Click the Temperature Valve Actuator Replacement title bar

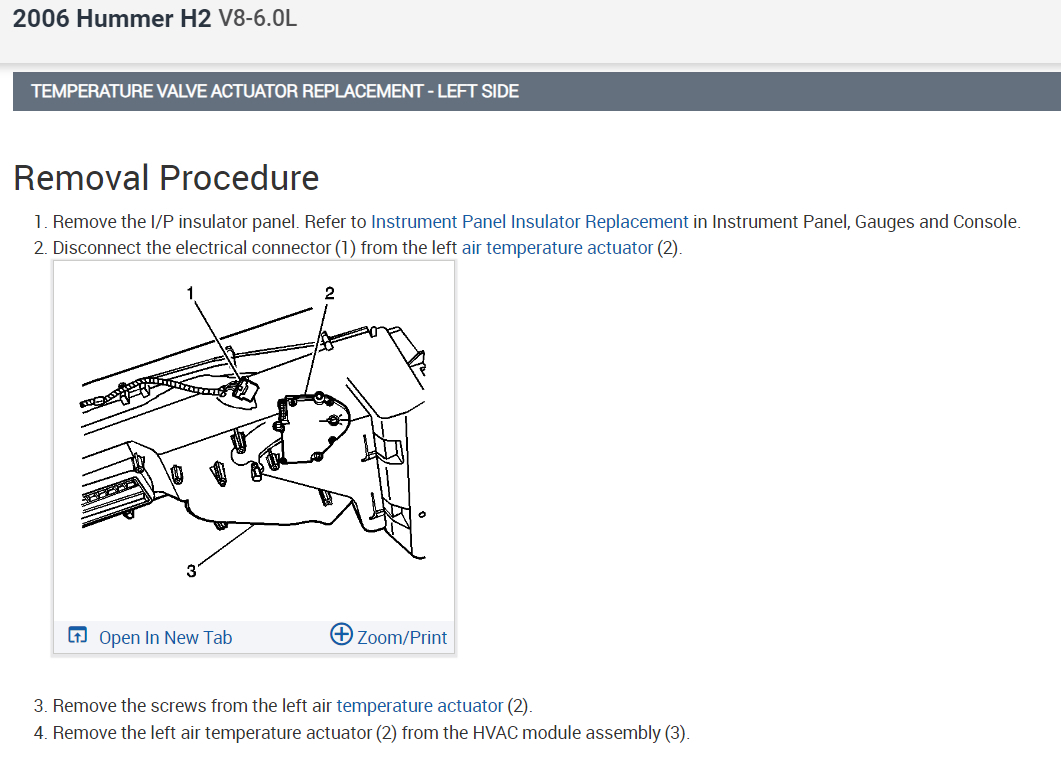537,91
